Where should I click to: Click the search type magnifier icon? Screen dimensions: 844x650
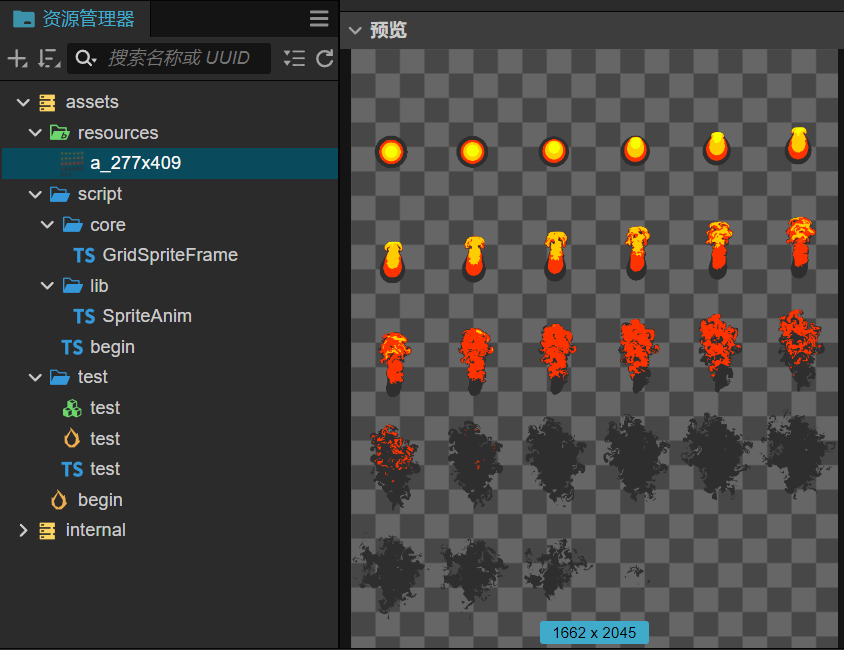click(86, 58)
